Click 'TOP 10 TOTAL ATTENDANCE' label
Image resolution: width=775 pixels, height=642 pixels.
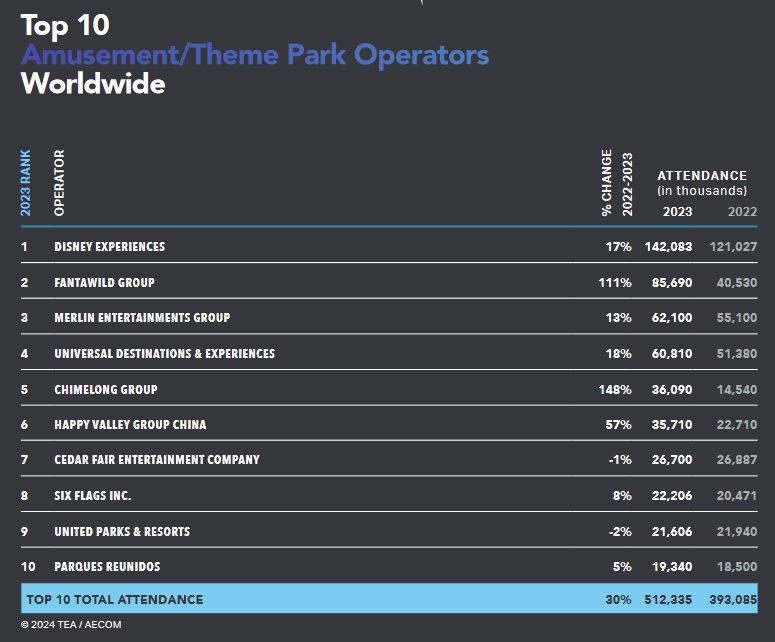[x=115, y=600]
